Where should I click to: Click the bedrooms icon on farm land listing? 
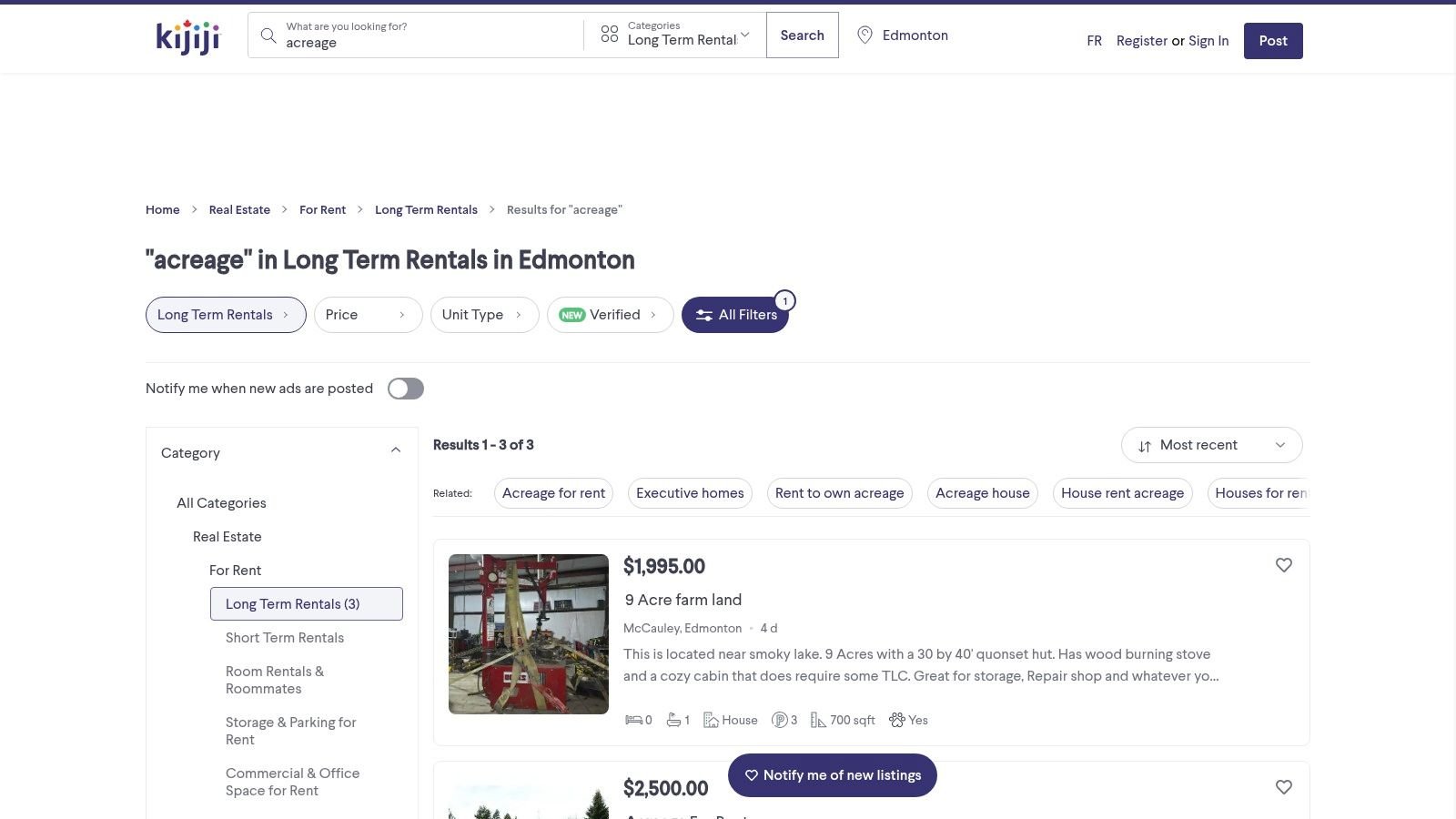(633, 720)
